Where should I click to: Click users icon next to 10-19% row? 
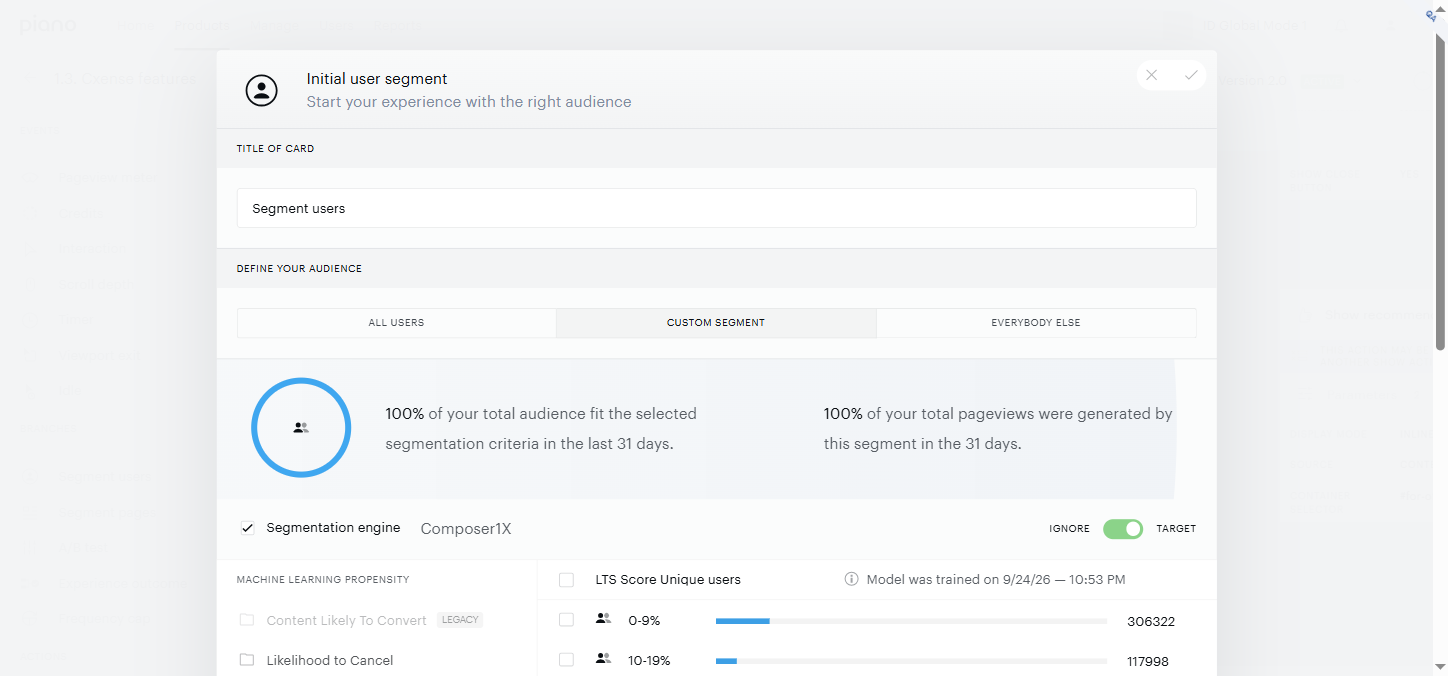[x=603, y=658]
